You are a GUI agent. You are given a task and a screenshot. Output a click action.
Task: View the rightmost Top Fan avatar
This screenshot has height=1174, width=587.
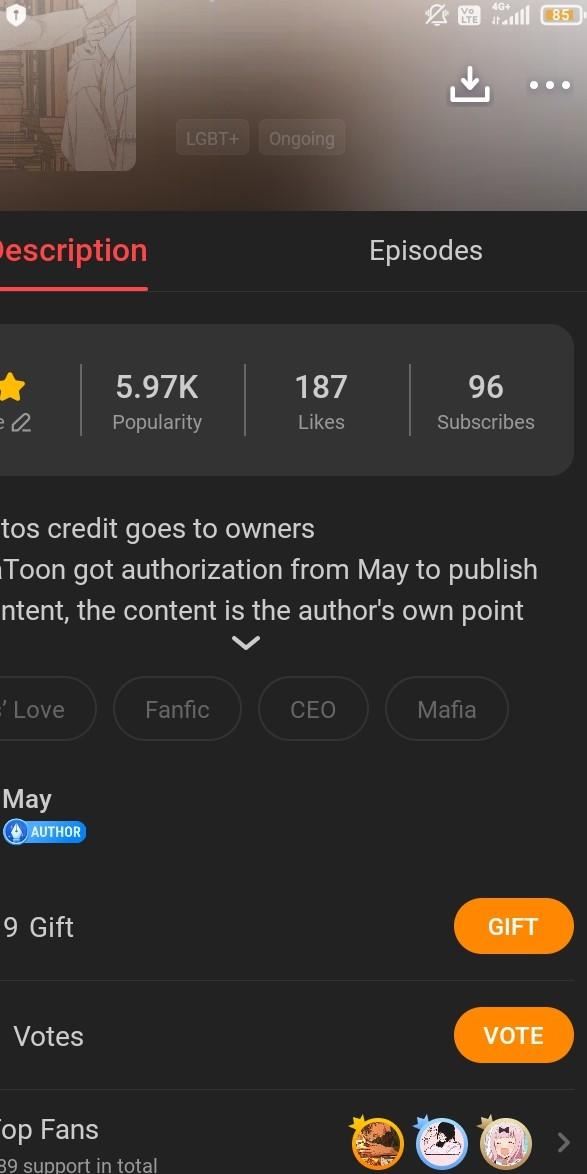point(504,1142)
